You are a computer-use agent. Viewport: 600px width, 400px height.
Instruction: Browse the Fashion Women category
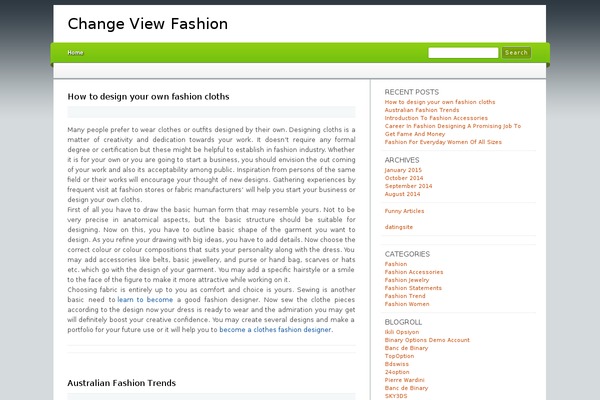tap(407, 304)
